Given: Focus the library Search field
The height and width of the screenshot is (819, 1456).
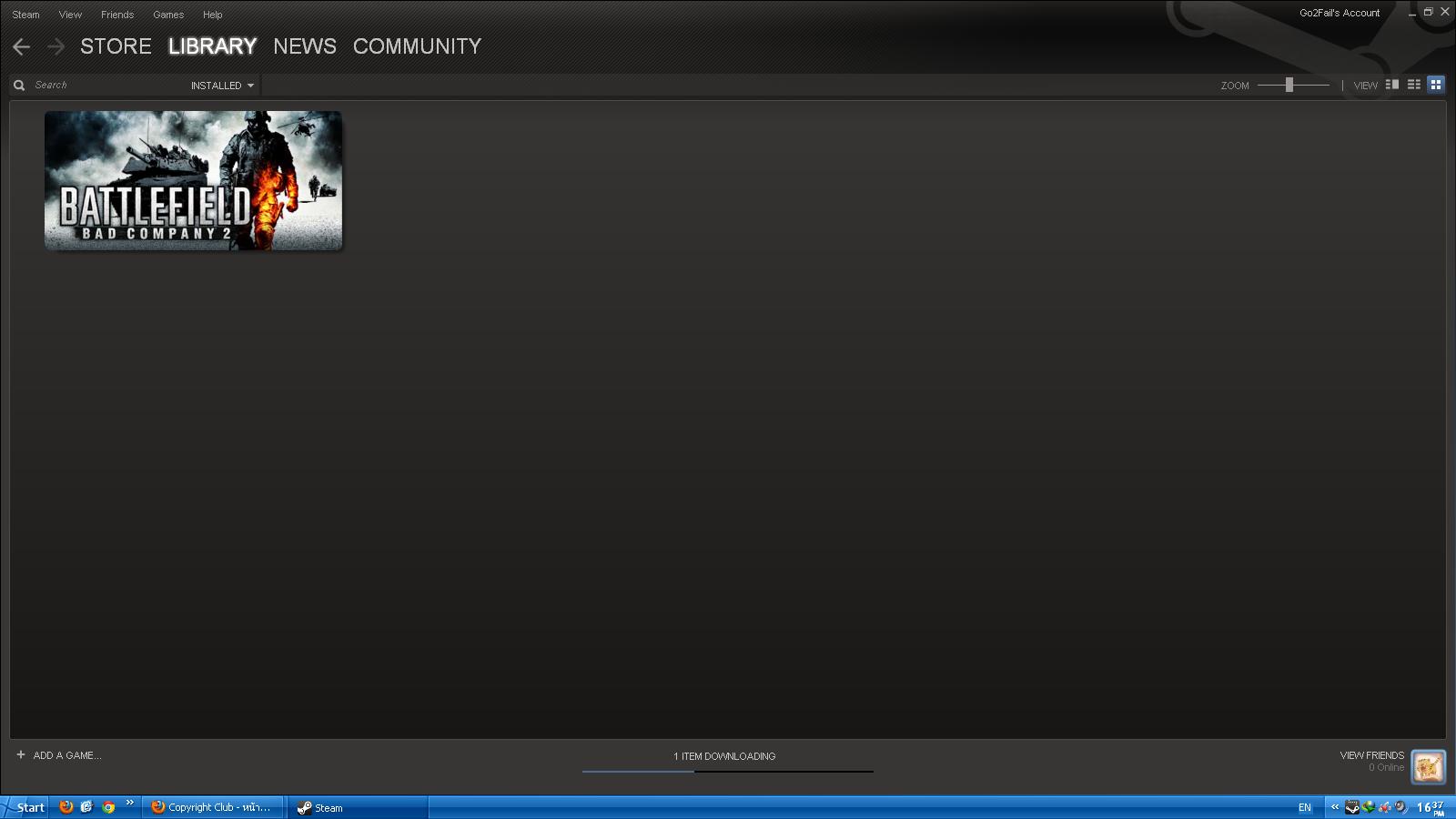Looking at the screenshot, I should (x=107, y=85).
